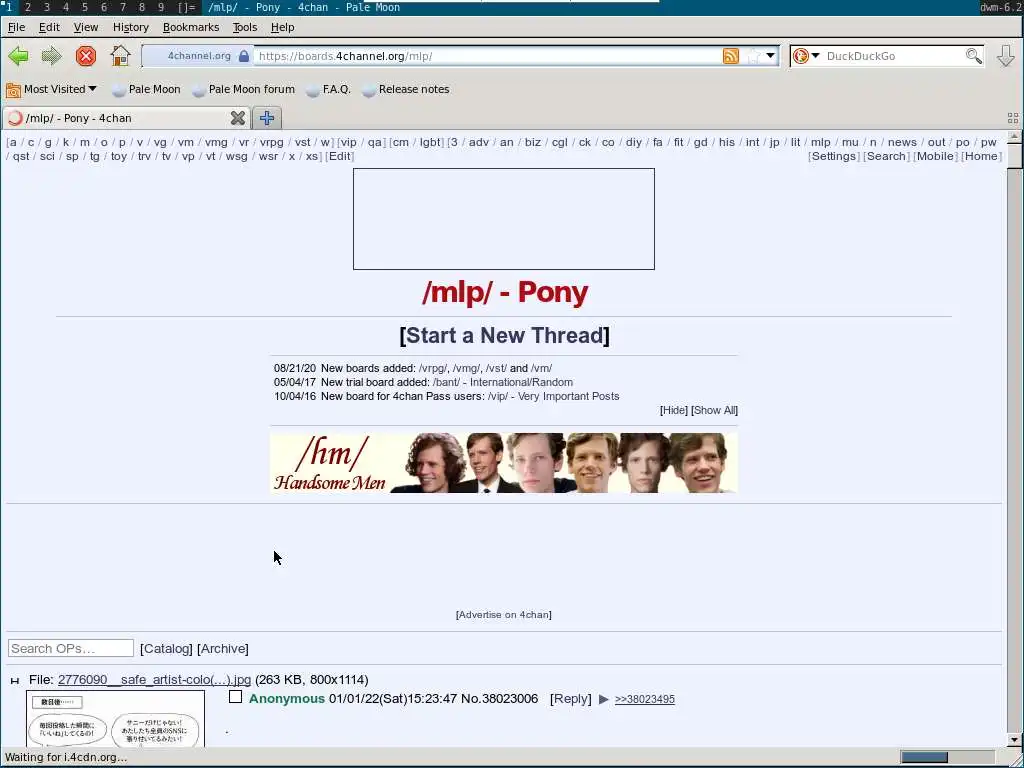
Task: Open the View menu
Action: coord(86,27)
